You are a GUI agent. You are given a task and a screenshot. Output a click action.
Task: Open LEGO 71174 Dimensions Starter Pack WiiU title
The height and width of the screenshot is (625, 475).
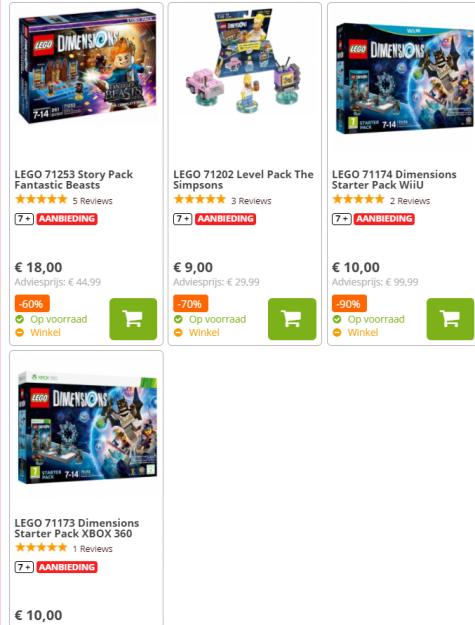tap(394, 180)
